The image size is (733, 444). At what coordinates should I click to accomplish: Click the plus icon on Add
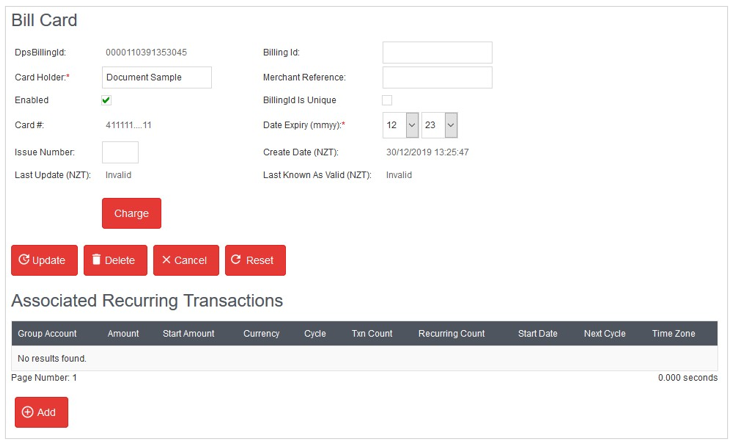[28, 412]
